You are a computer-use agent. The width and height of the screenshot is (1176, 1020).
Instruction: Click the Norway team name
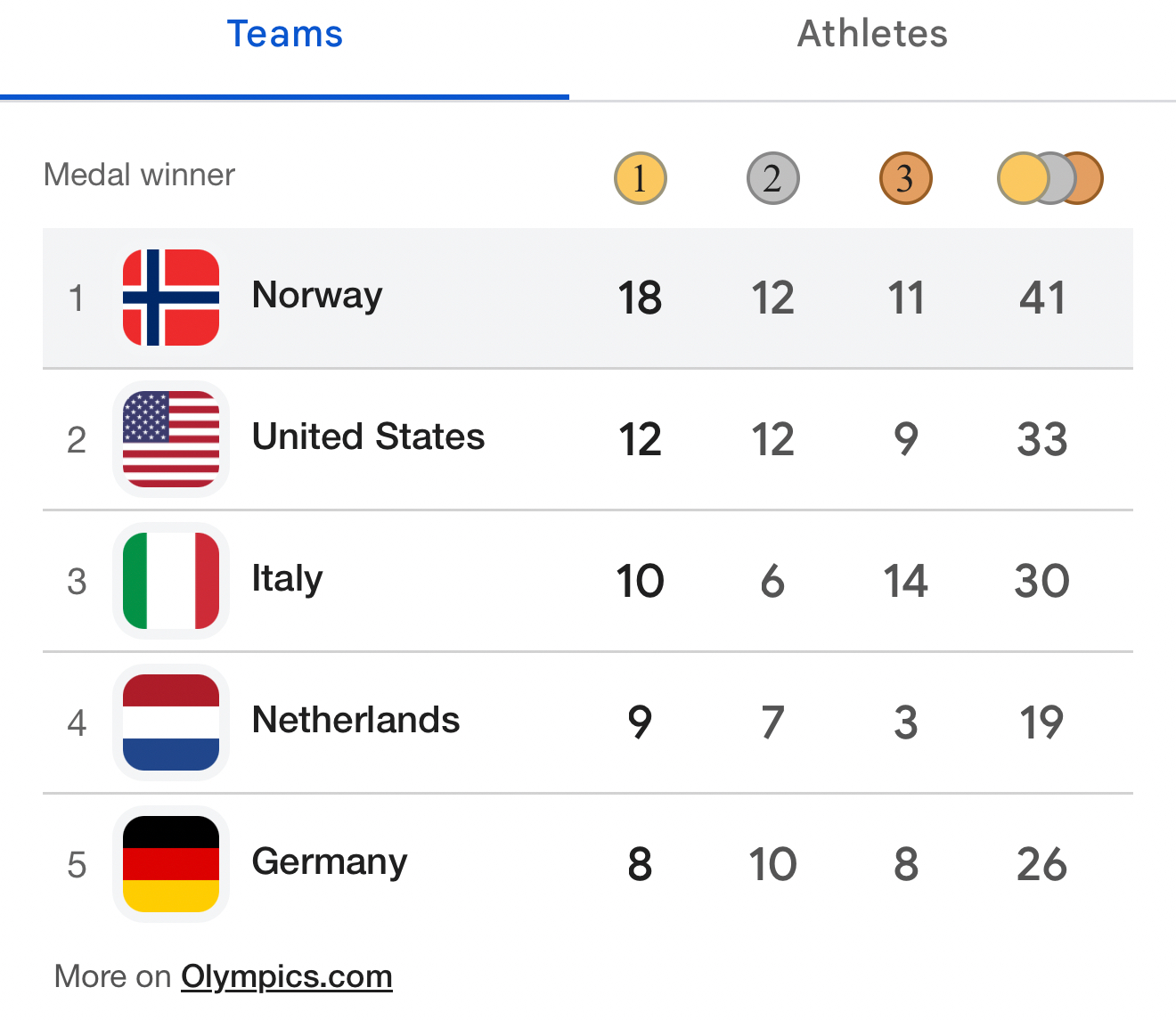(x=317, y=296)
